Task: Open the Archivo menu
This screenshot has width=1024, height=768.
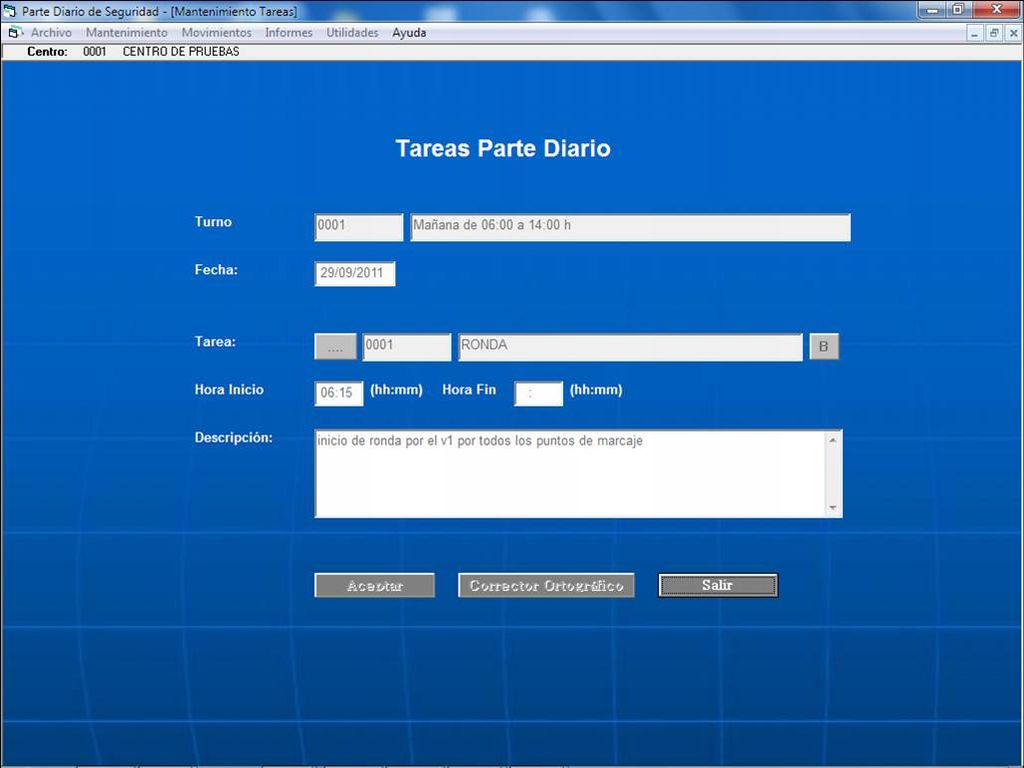Action: pyautogui.click(x=51, y=33)
